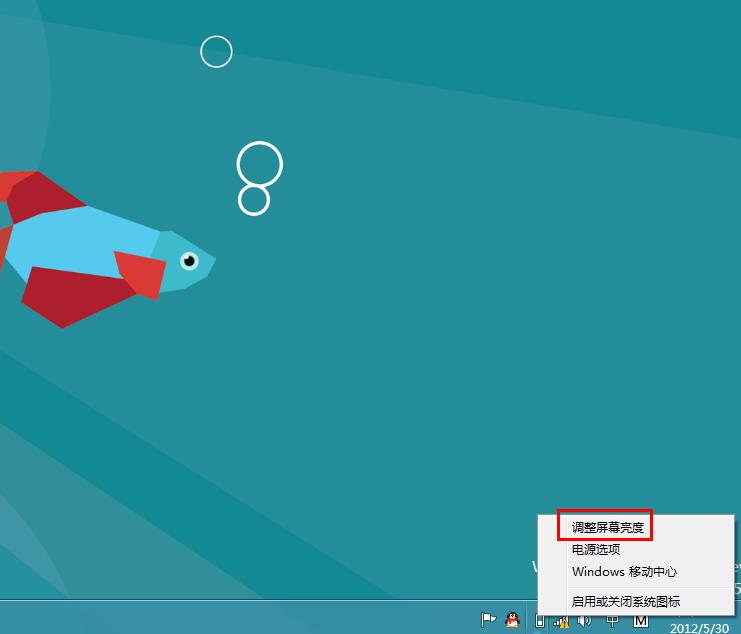Toggle the 中 input language indicator

pos(613,621)
